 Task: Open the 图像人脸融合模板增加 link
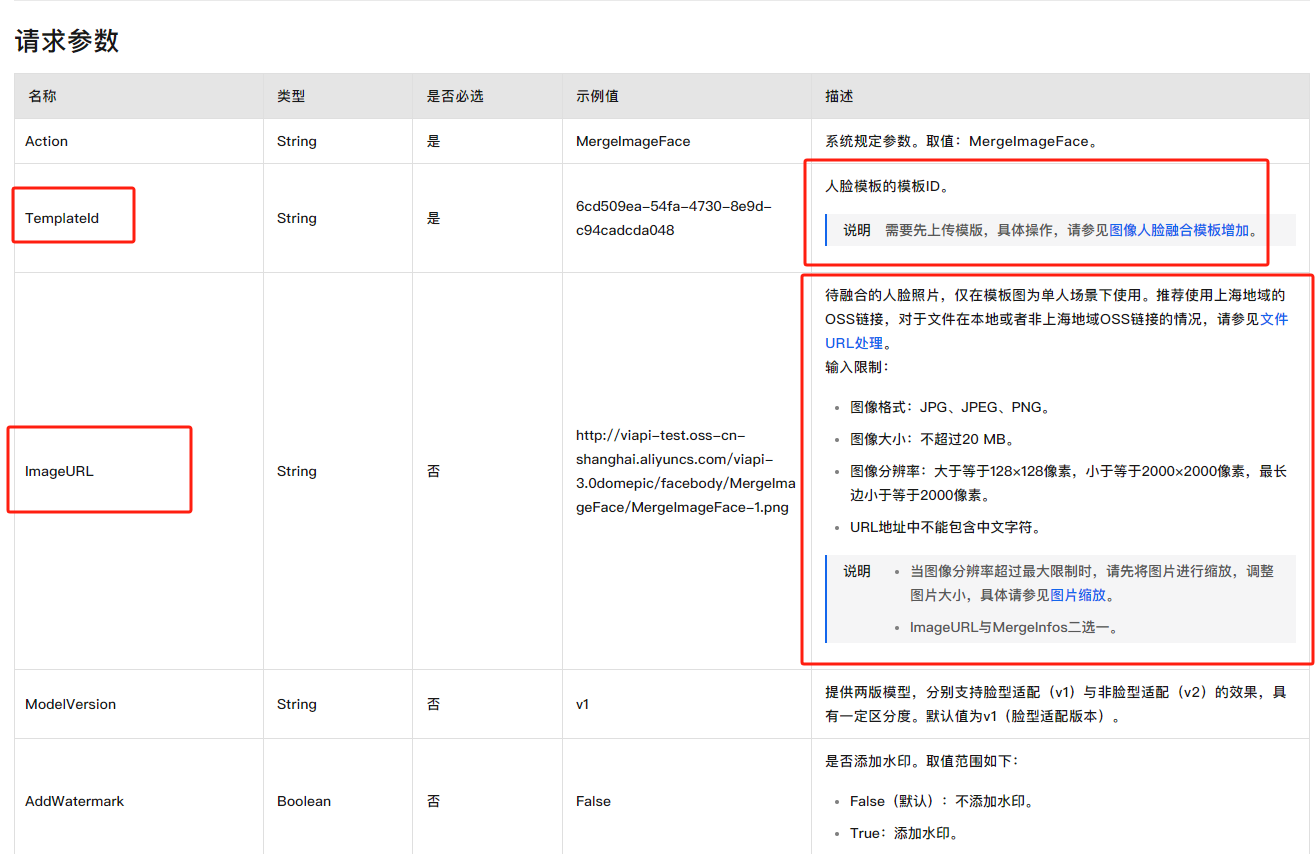[1179, 230]
